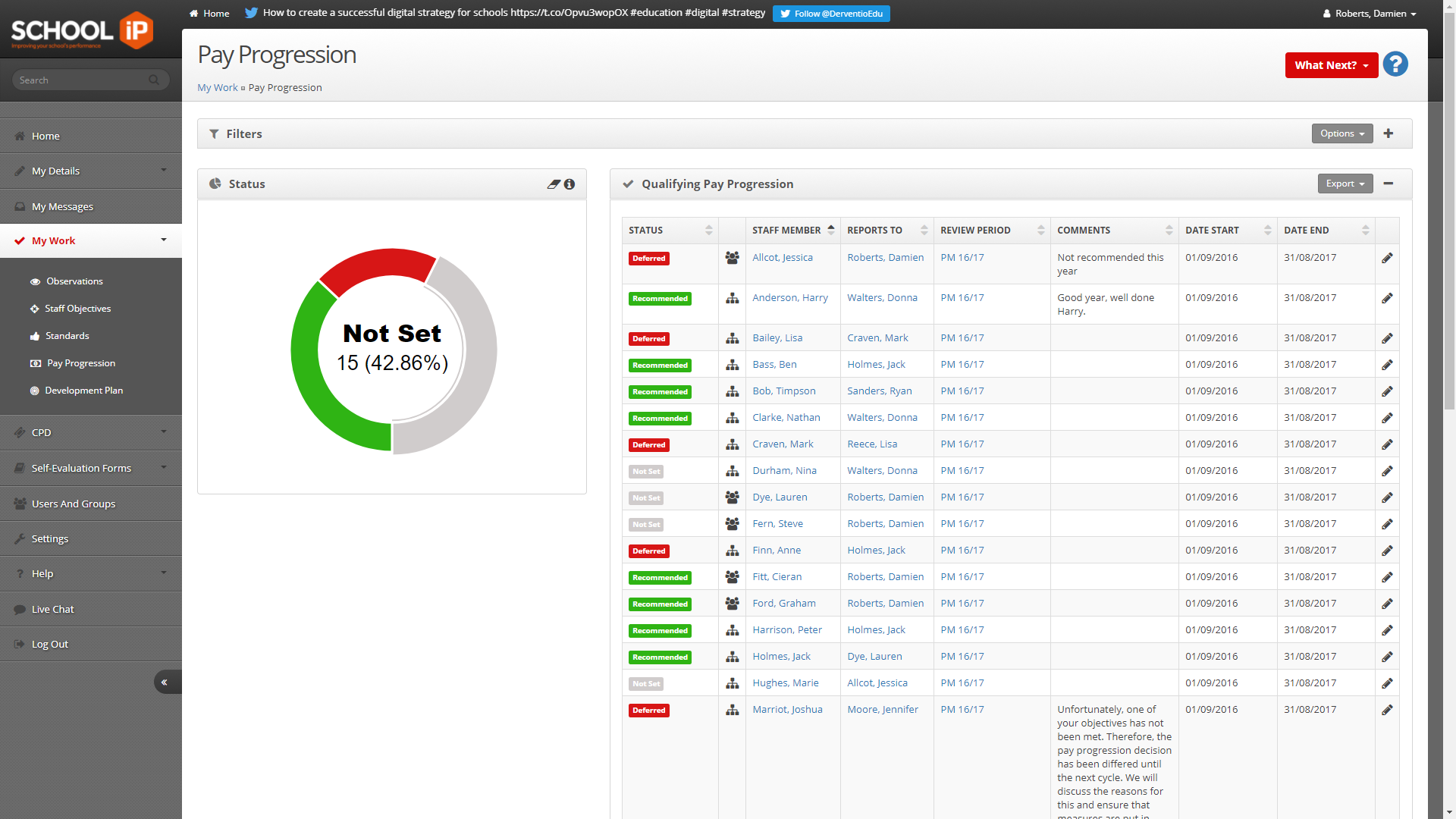Open the What Next? dropdown
Image resolution: width=1456 pixels, height=819 pixels.
[1331, 65]
